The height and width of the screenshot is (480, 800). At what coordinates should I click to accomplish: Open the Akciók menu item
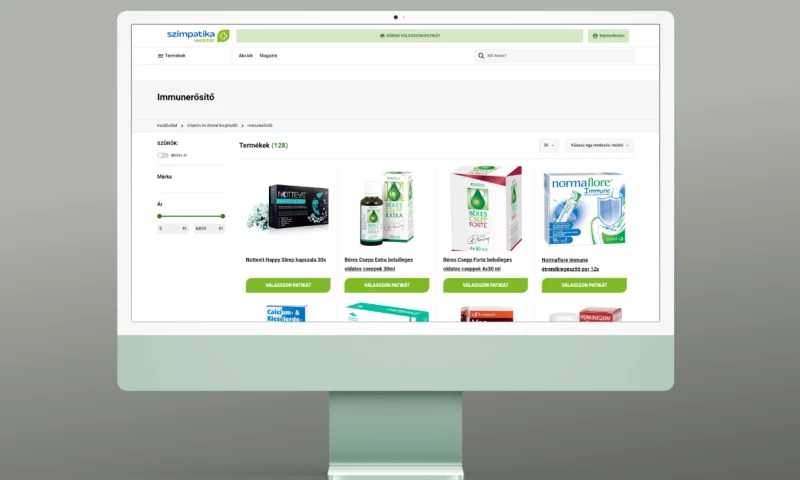(245, 56)
